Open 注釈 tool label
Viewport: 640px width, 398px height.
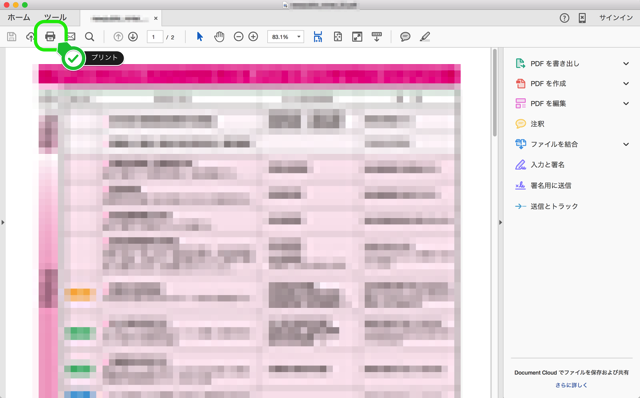[x=537, y=124]
